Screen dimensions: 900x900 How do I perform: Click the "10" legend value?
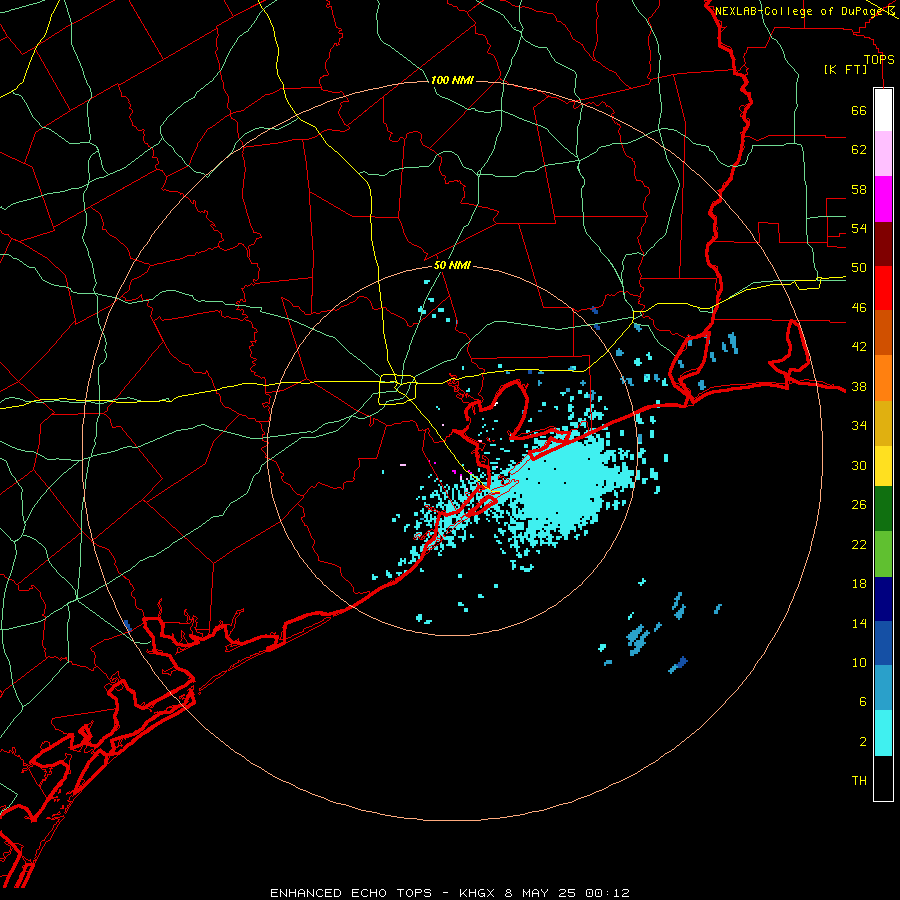[859, 663]
